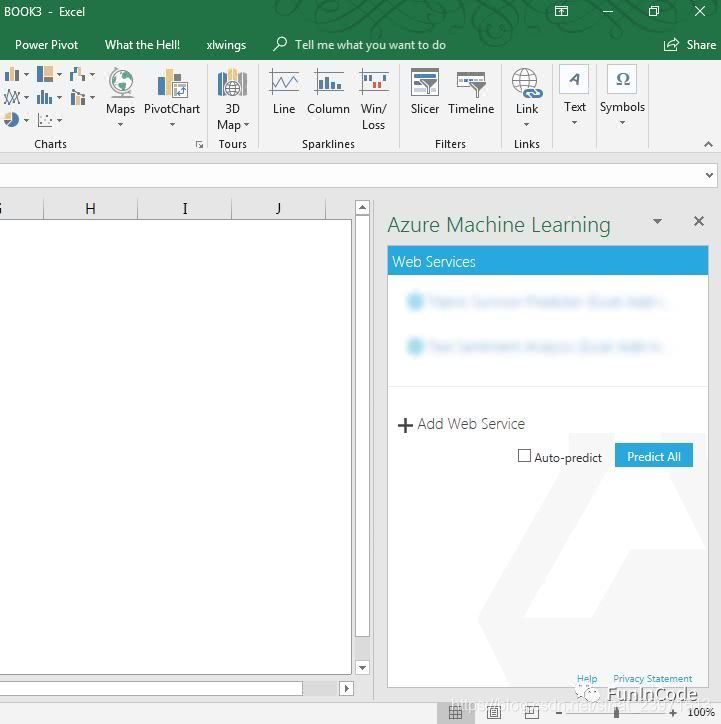Expand the Symbols dropdown arrow
The height and width of the screenshot is (724, 721).
click(622, 123)
